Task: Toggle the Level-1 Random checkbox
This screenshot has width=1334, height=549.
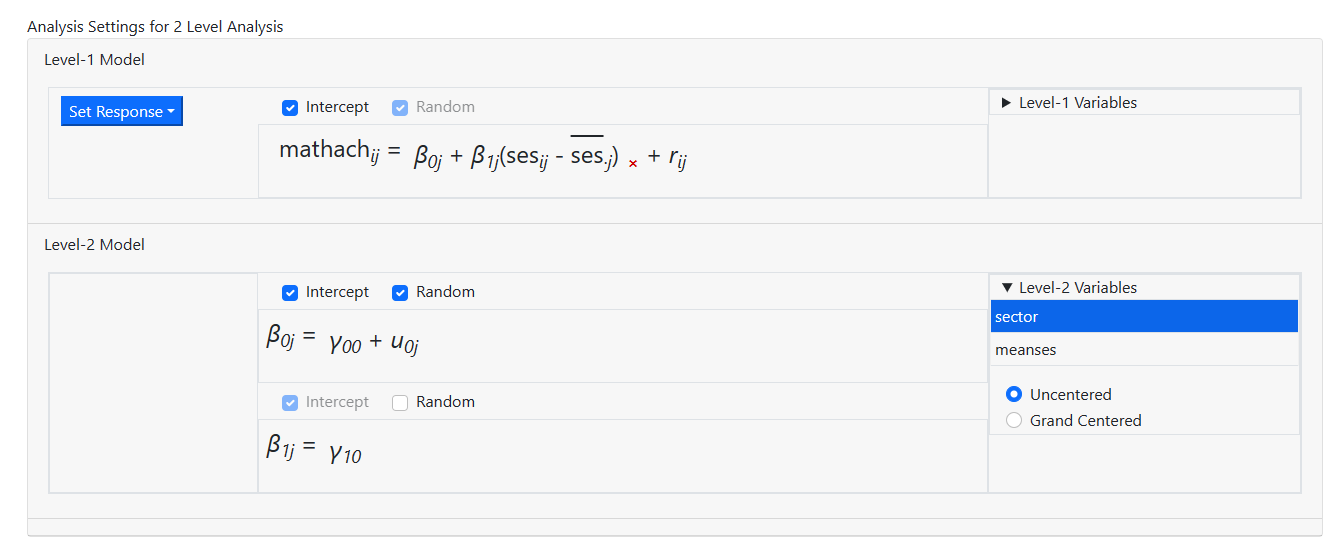Action: (400, 108)
